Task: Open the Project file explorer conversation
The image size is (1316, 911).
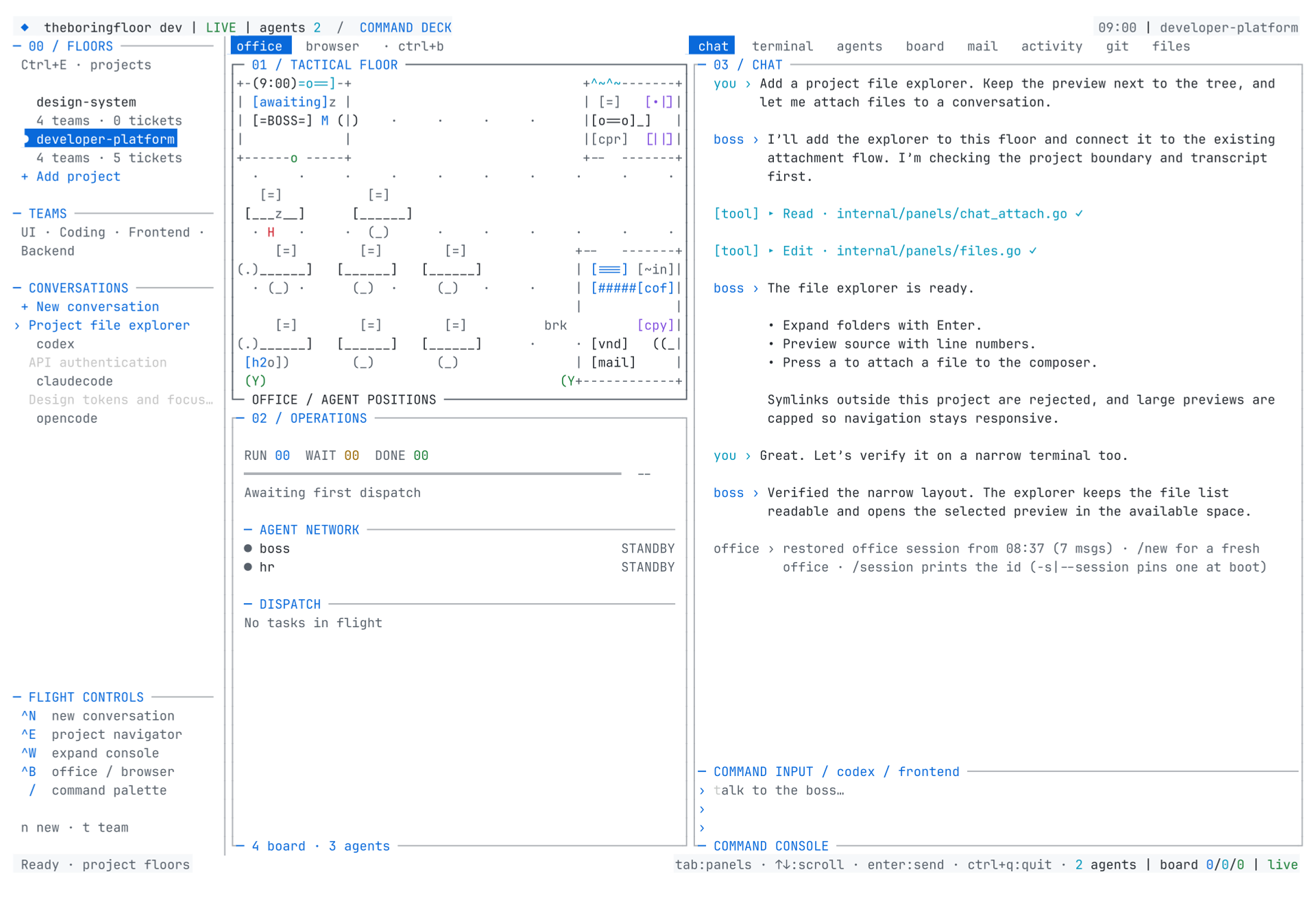Action: pos(109,326)
